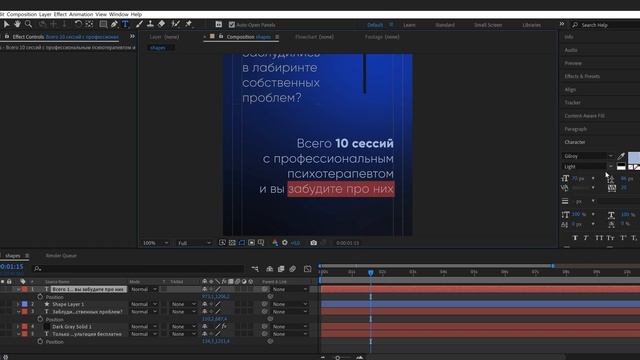
Task: Expand the Effects & Presets panel
Action: [x=582, y=76]
